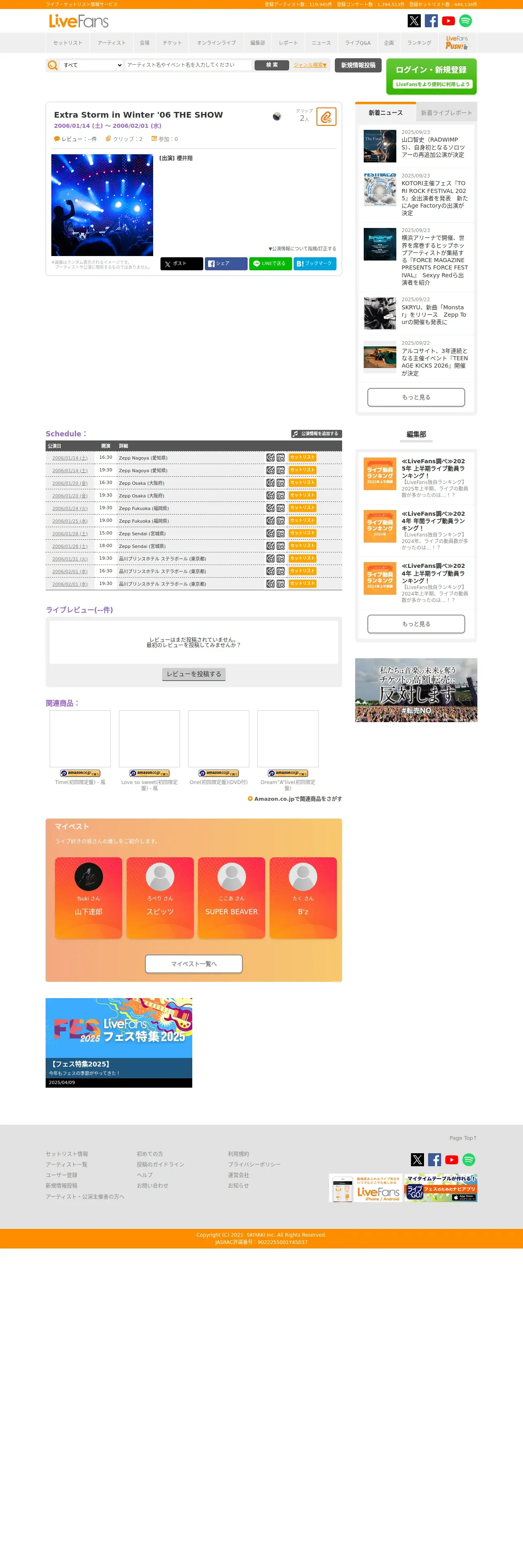Clip the 2006/01/28 15:00 Zepp Sendai show

(x=270, y=533)
